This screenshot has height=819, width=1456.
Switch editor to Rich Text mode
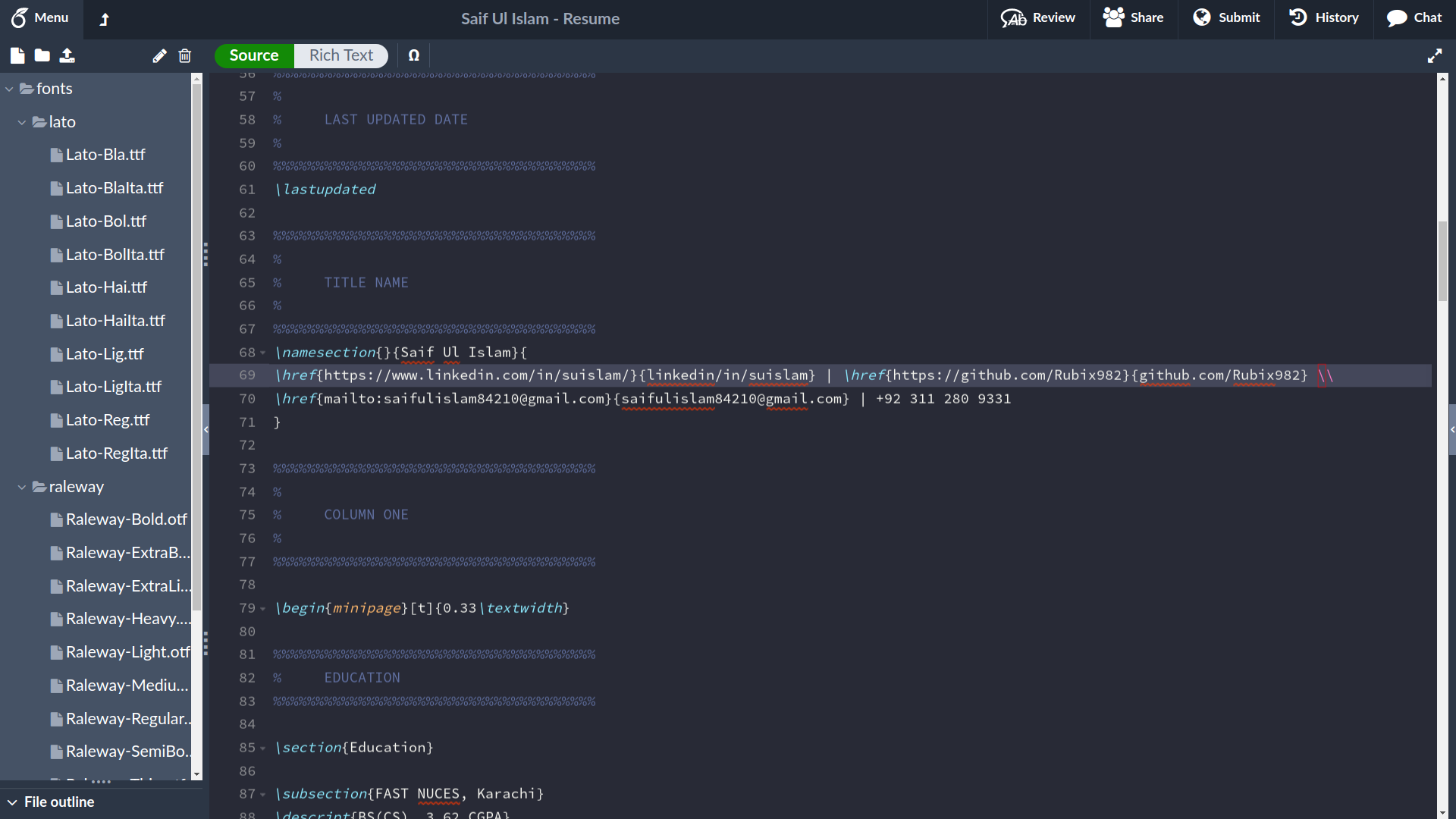click(341, 55)
